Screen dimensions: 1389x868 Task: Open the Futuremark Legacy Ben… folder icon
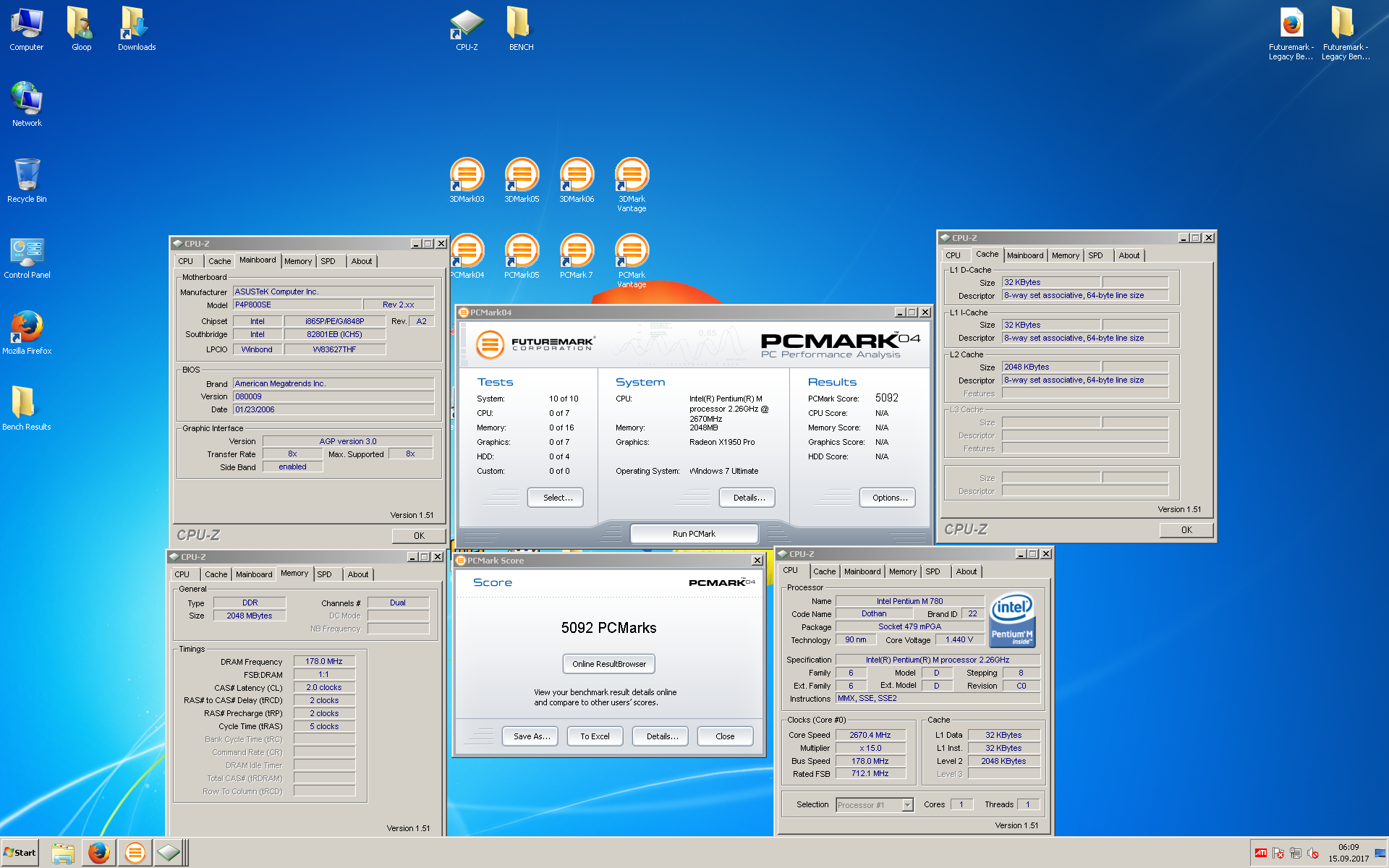coord(1345,33)
